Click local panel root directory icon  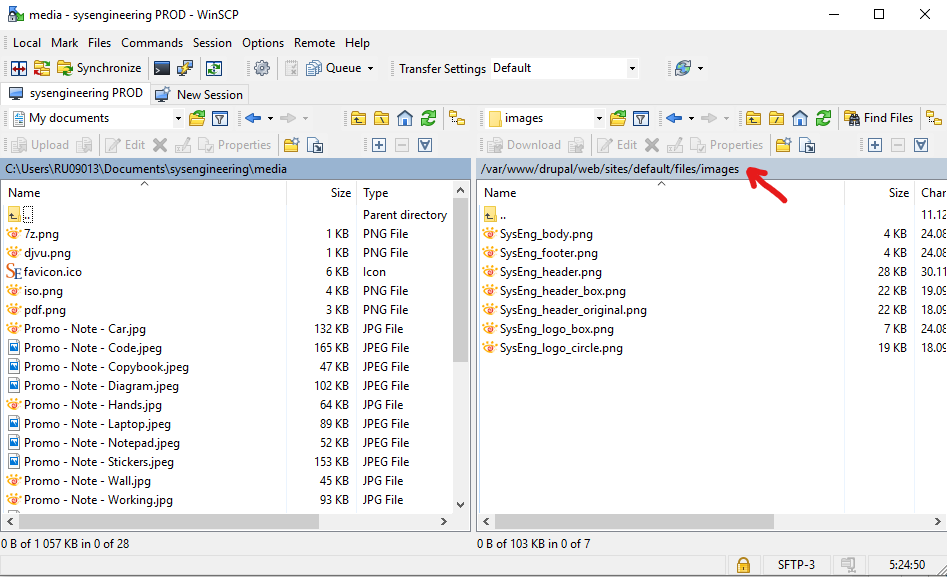tap(381, 118)
